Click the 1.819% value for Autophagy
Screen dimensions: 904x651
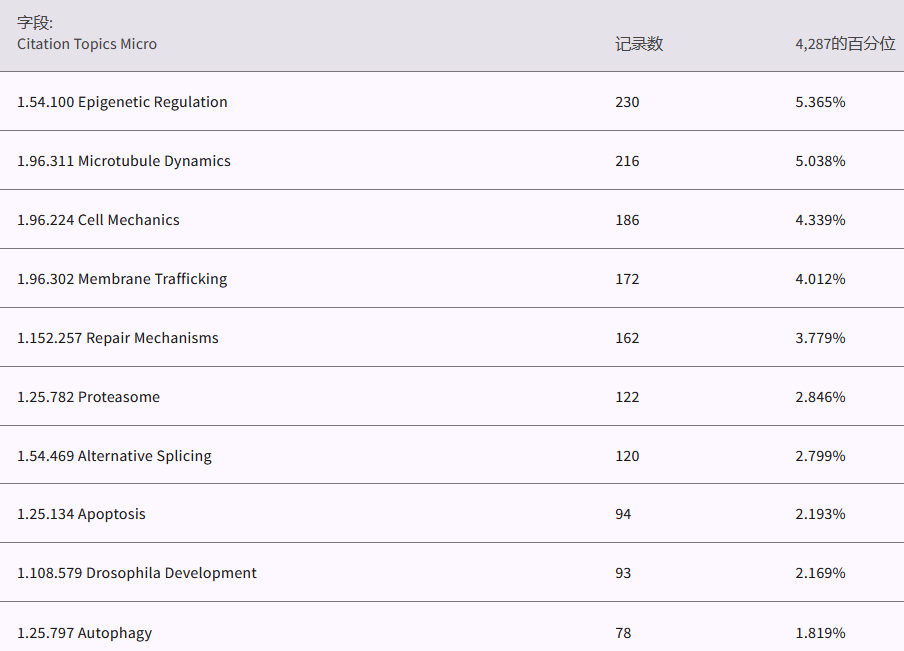pos(820,633)
